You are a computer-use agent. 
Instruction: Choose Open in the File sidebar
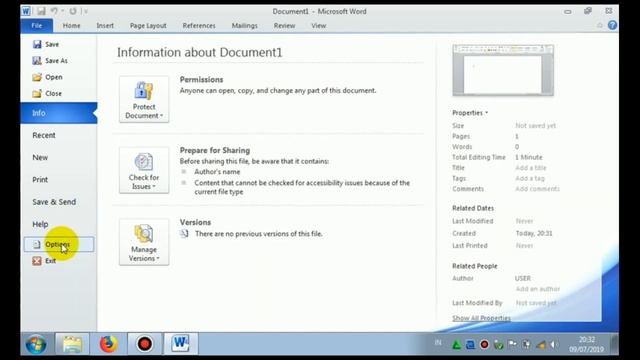click(x=47, y=77)
